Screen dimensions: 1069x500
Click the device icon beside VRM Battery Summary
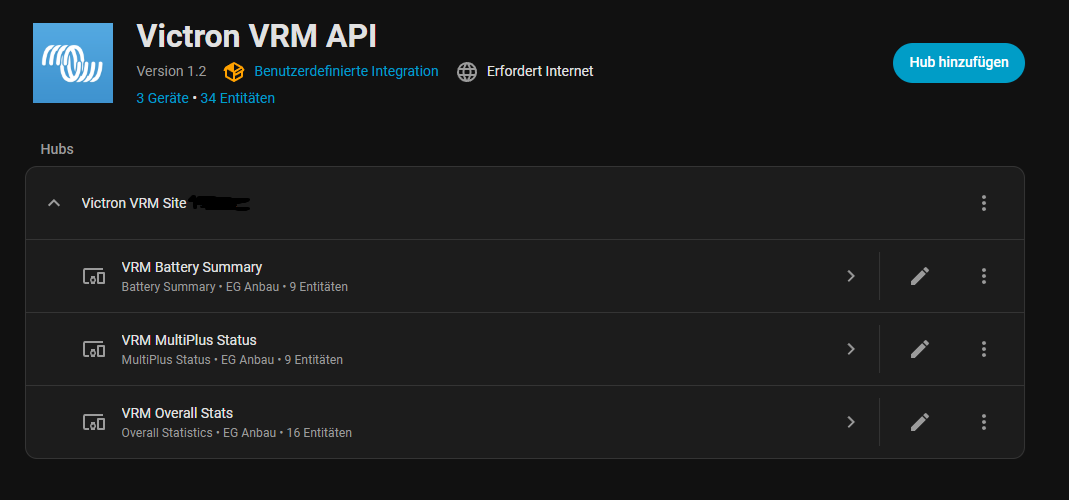pyautogui.click(x=93, y=277)
